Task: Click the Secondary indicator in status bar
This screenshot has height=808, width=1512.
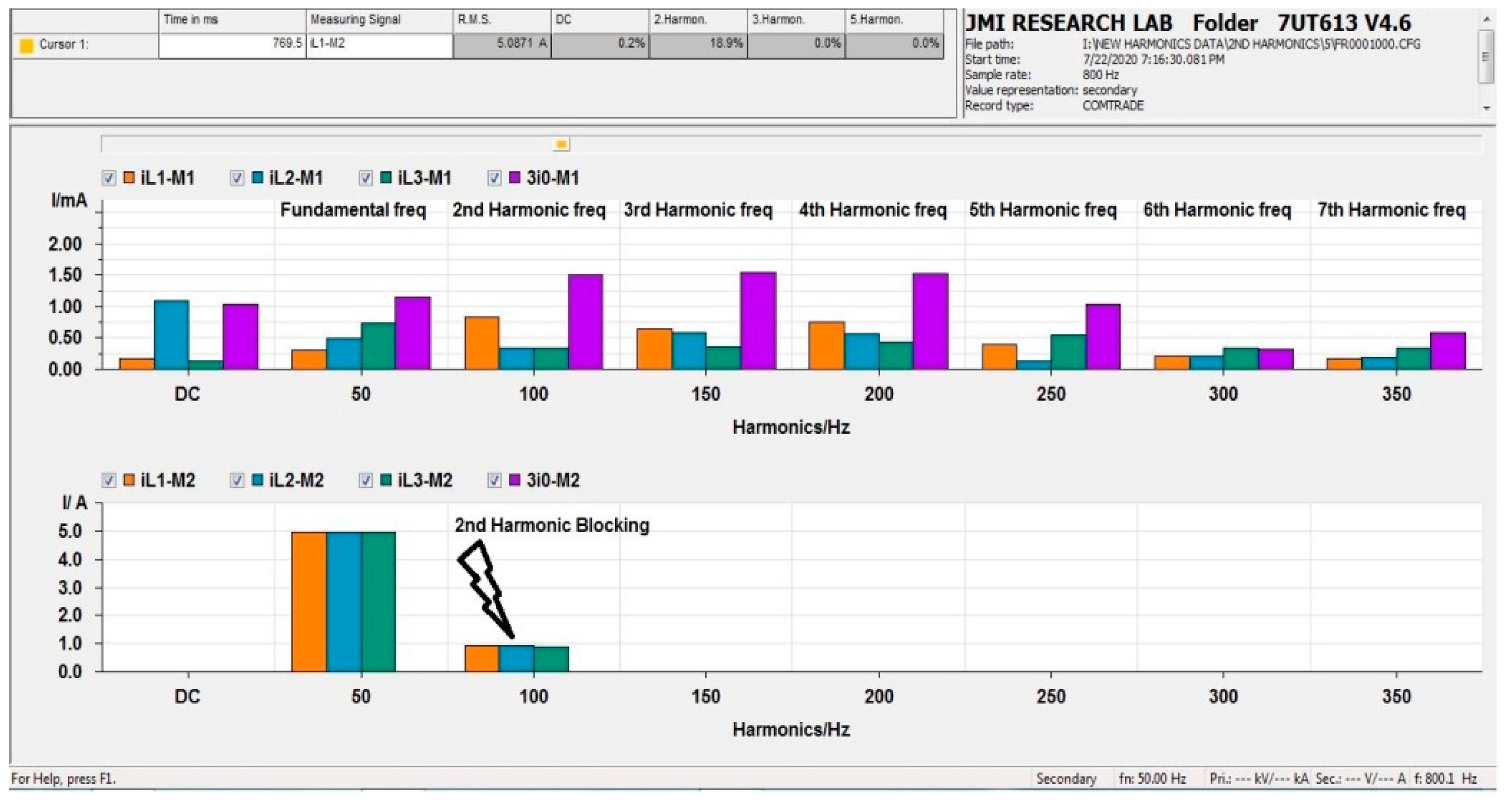Action: pos(1066,779)
